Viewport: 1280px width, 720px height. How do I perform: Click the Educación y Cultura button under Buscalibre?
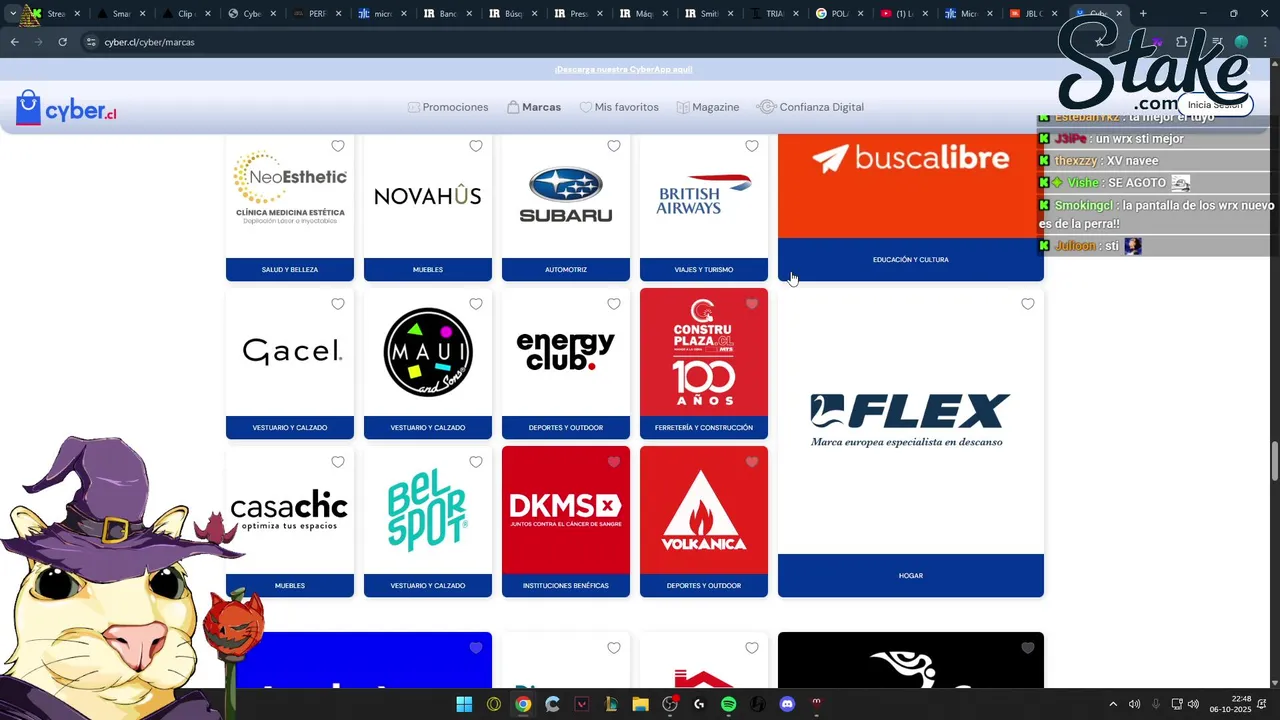911,260
